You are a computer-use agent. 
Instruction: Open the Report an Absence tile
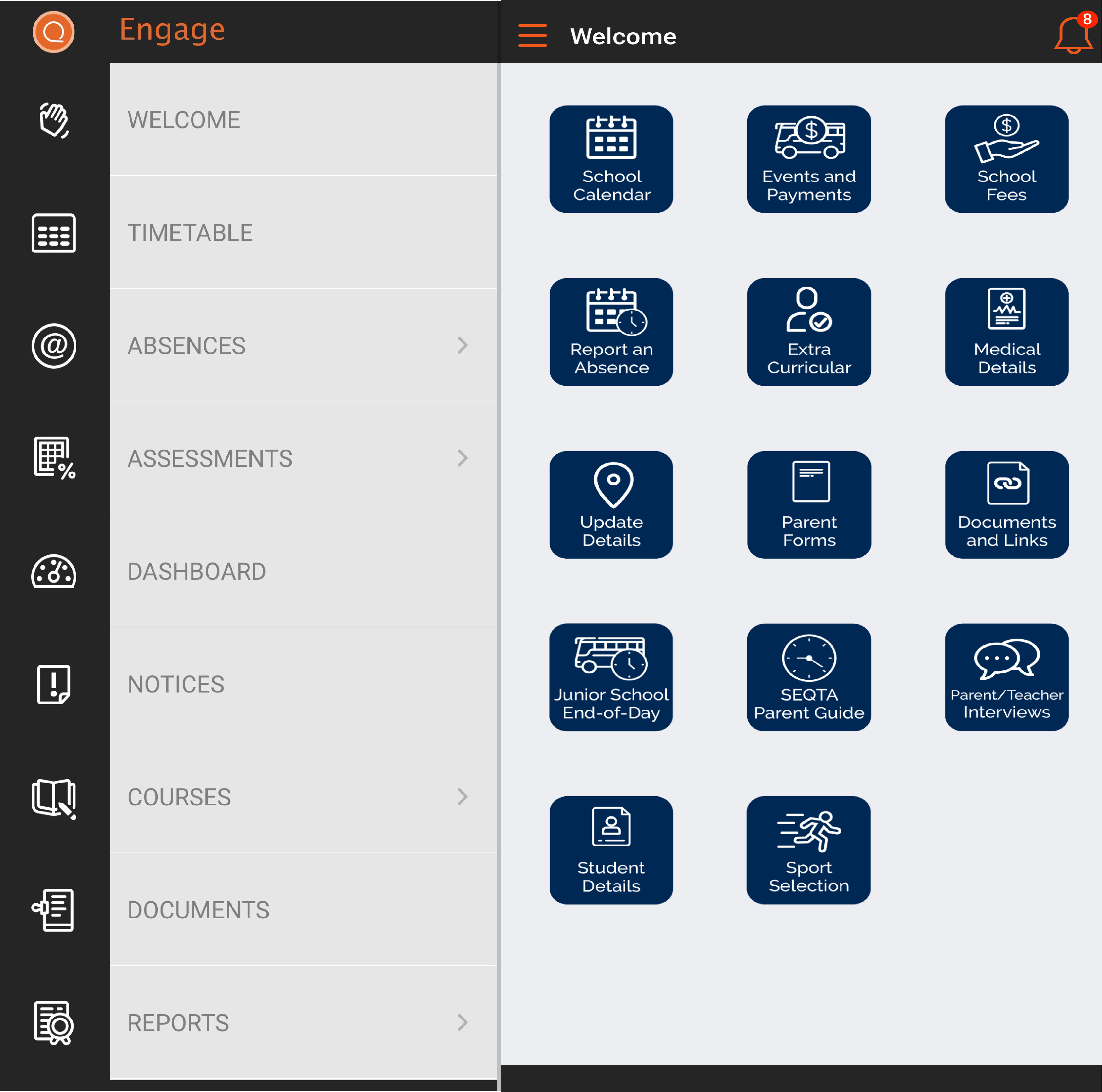pos(611,332)
